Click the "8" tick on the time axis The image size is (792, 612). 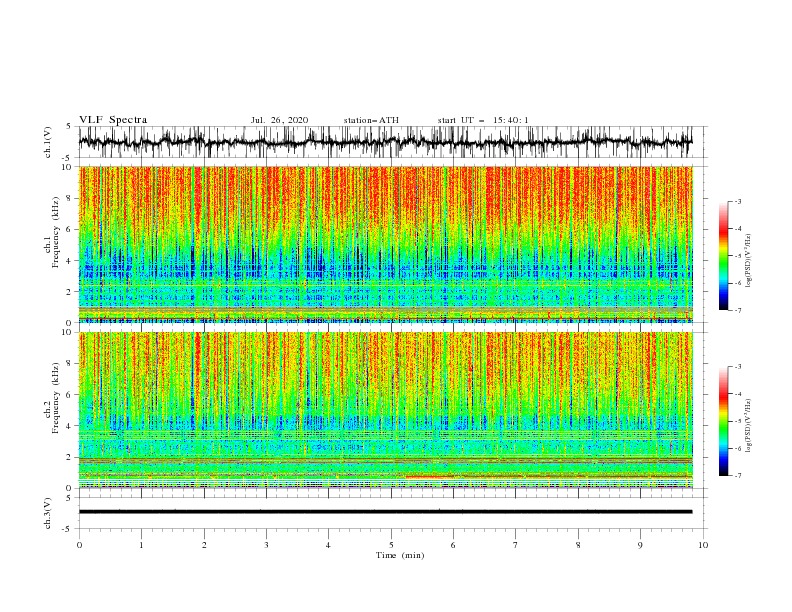coord(578,545)
